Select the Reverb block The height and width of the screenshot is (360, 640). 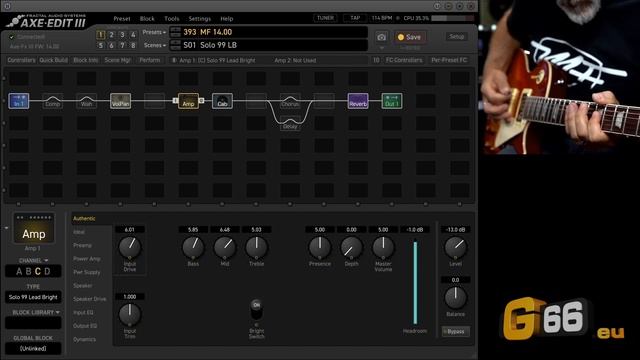tap(358, 101)
